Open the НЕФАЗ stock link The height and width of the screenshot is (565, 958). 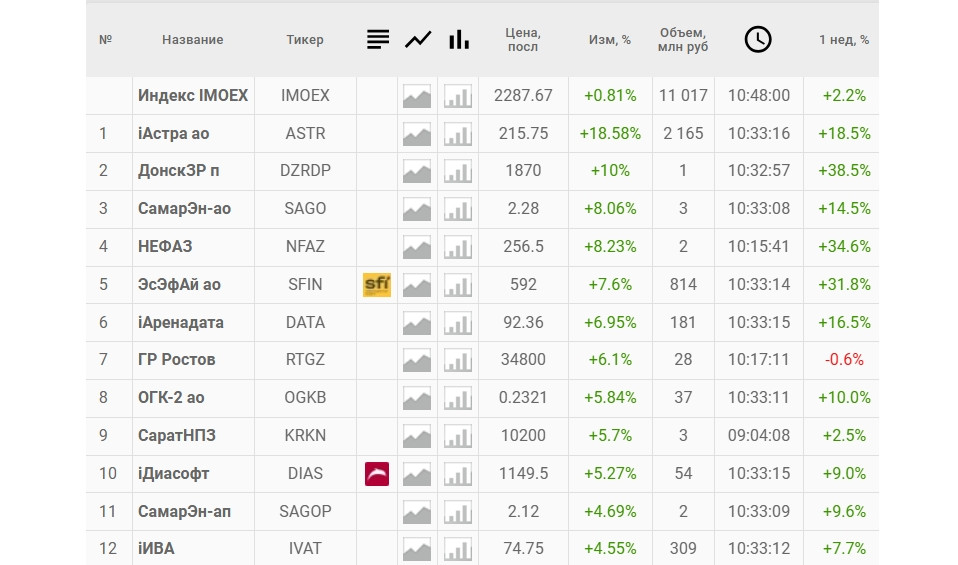165,246
